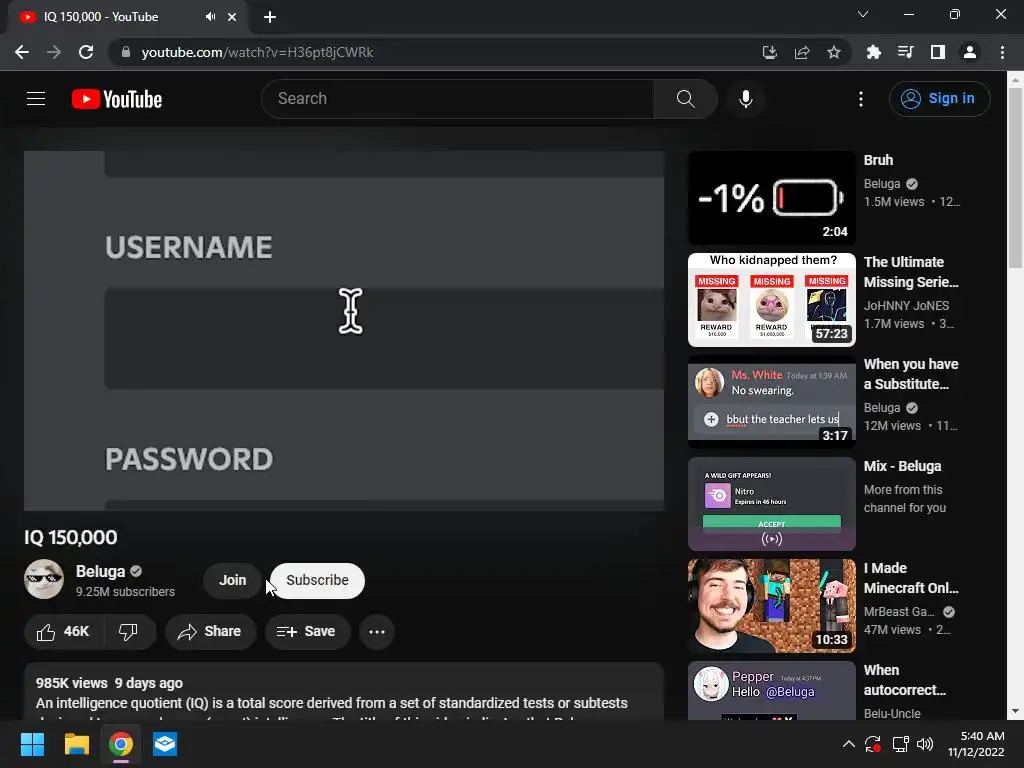Image resolution: width=1024 pixels, height=768 pixels.
Task: Like the video showing 46K
Action: pos(63,632)
